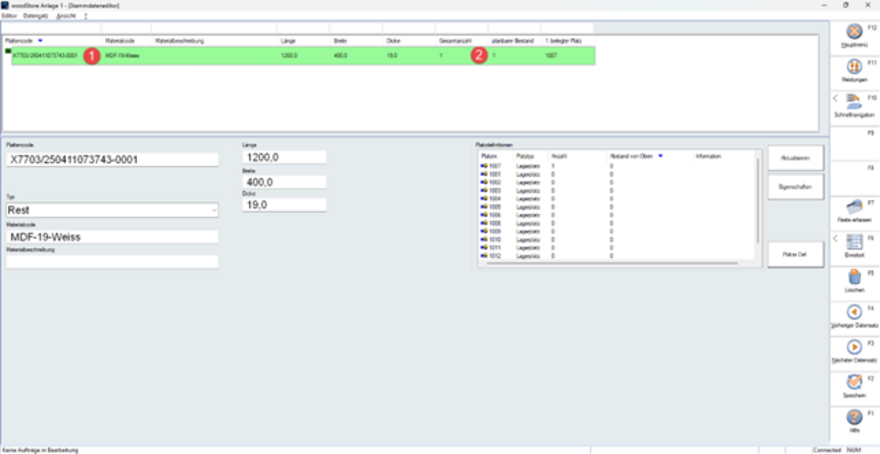Click the place icon for Platz 1004

[484, 199]
